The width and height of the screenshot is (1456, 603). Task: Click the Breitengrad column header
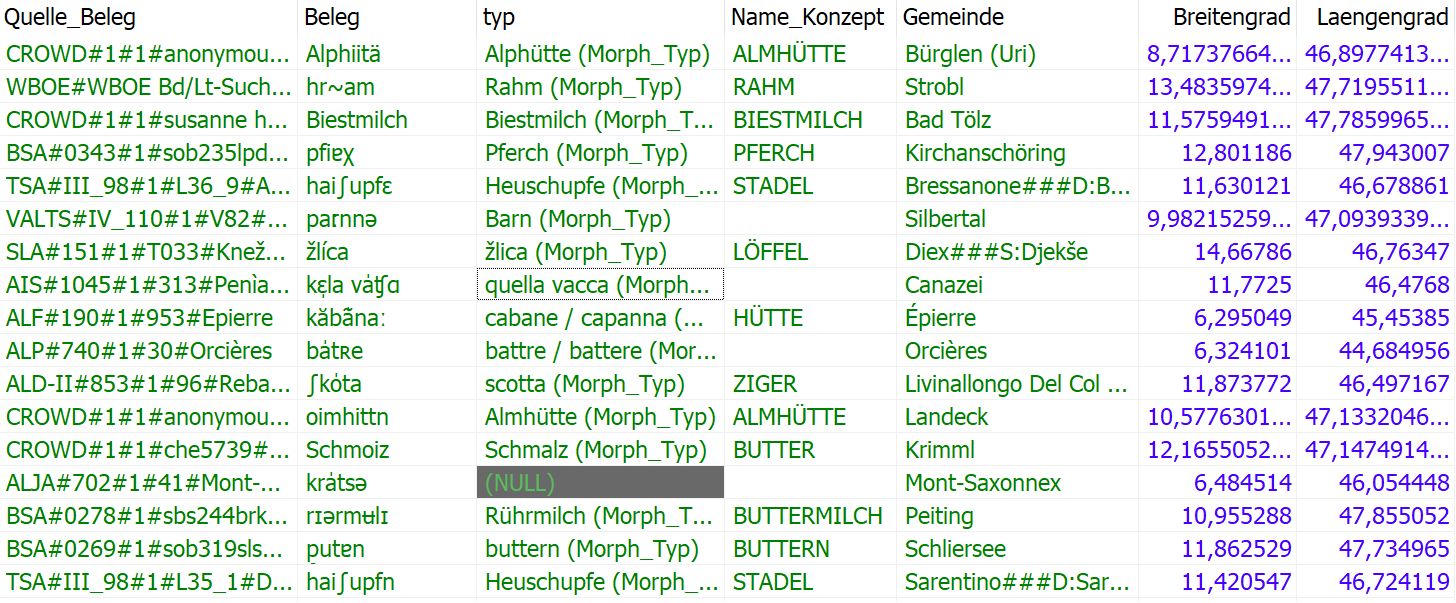(1231, 18)
